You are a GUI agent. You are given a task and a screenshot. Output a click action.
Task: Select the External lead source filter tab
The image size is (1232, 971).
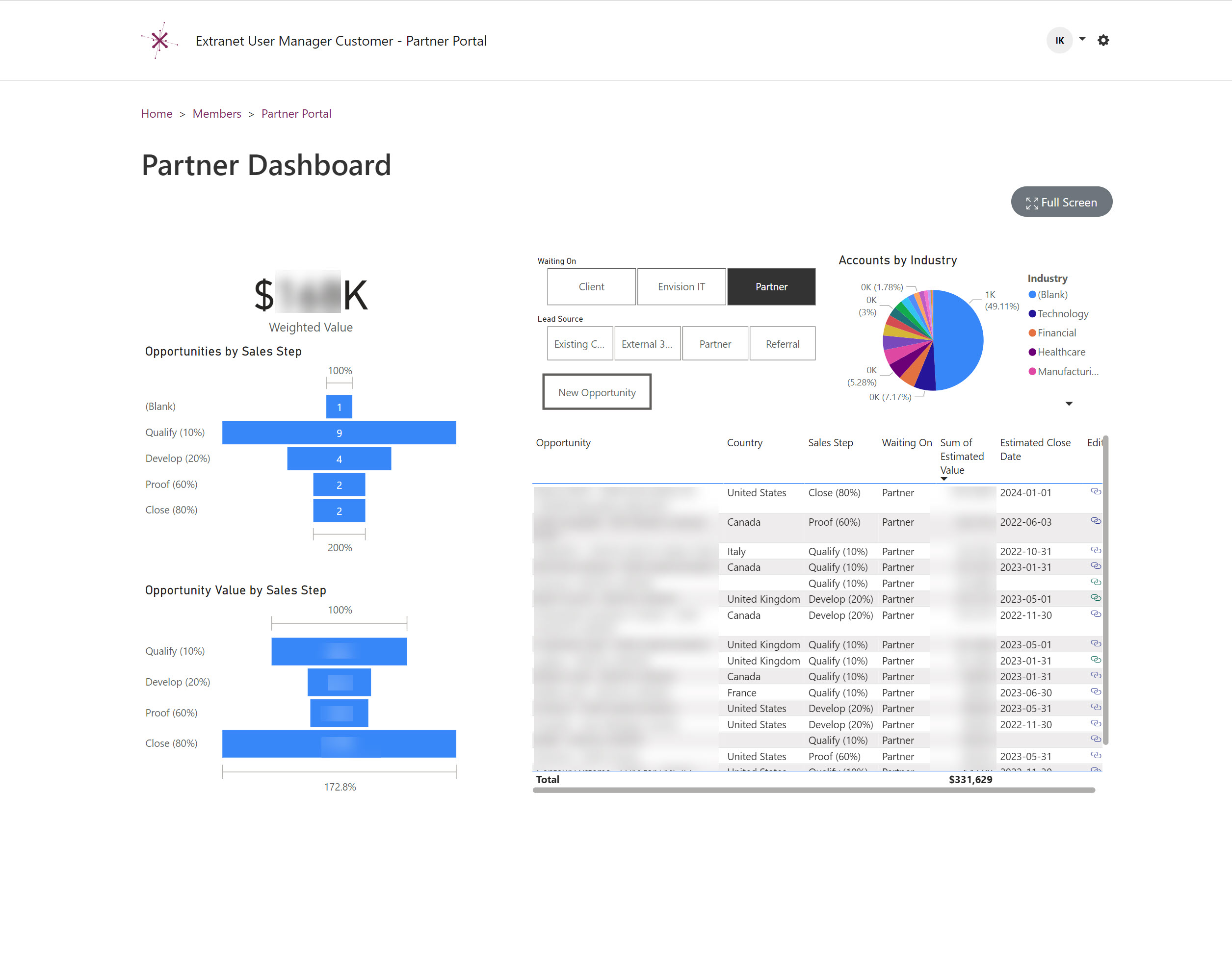coord(645,343)
